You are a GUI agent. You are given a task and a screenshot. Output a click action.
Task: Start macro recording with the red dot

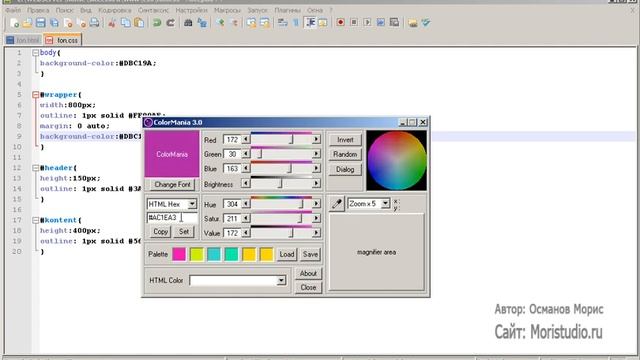[340, 23]
